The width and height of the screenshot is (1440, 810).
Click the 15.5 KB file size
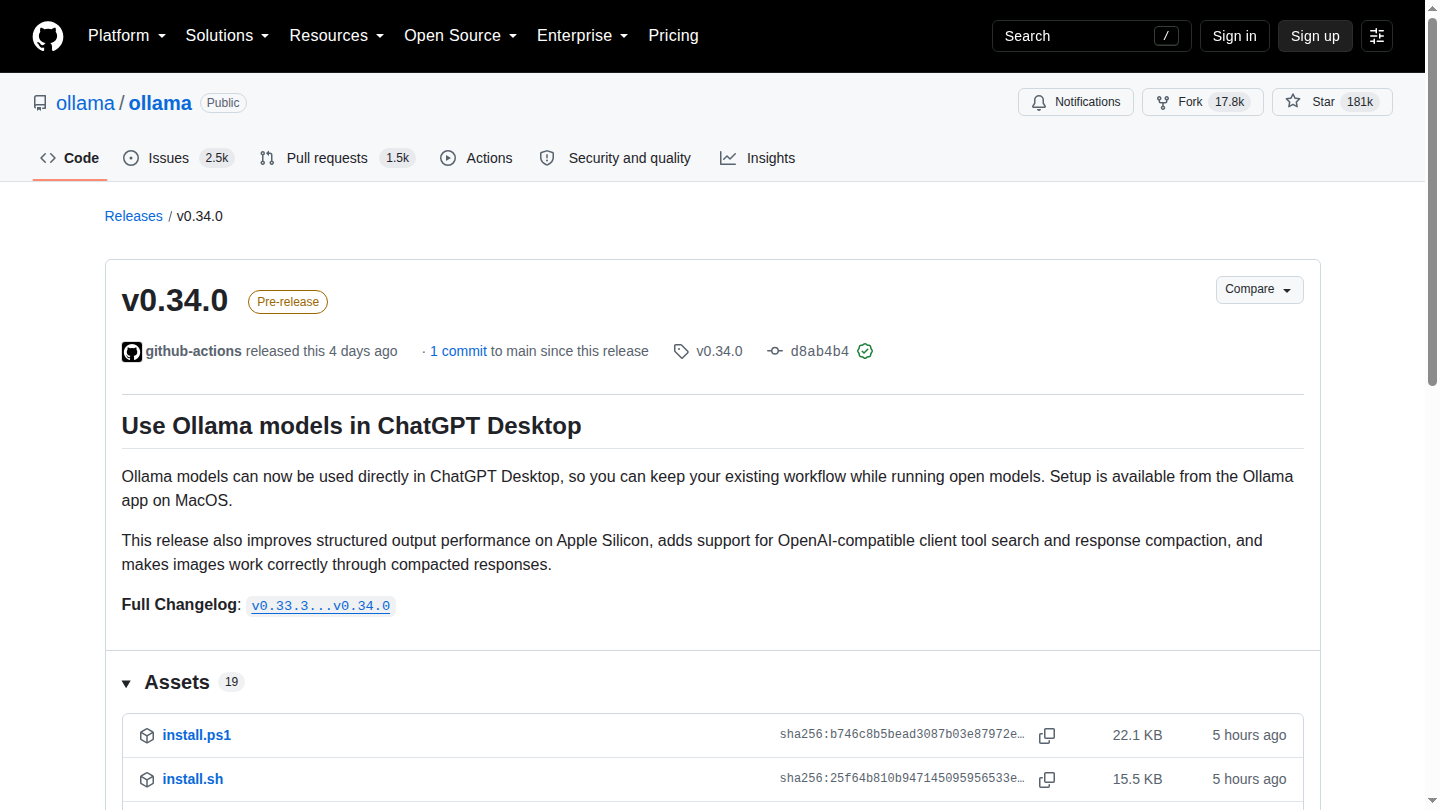click(1137, 779)
